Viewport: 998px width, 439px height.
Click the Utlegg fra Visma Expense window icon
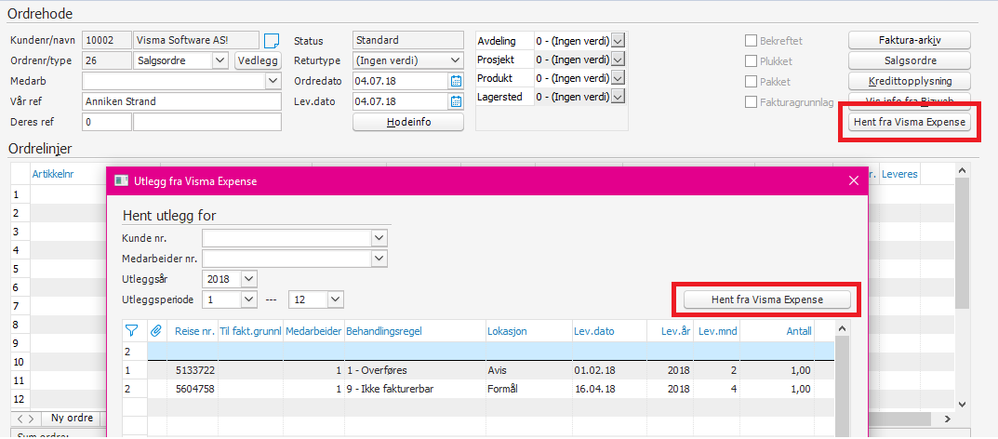pyautogui.click(x=120, y=181)
